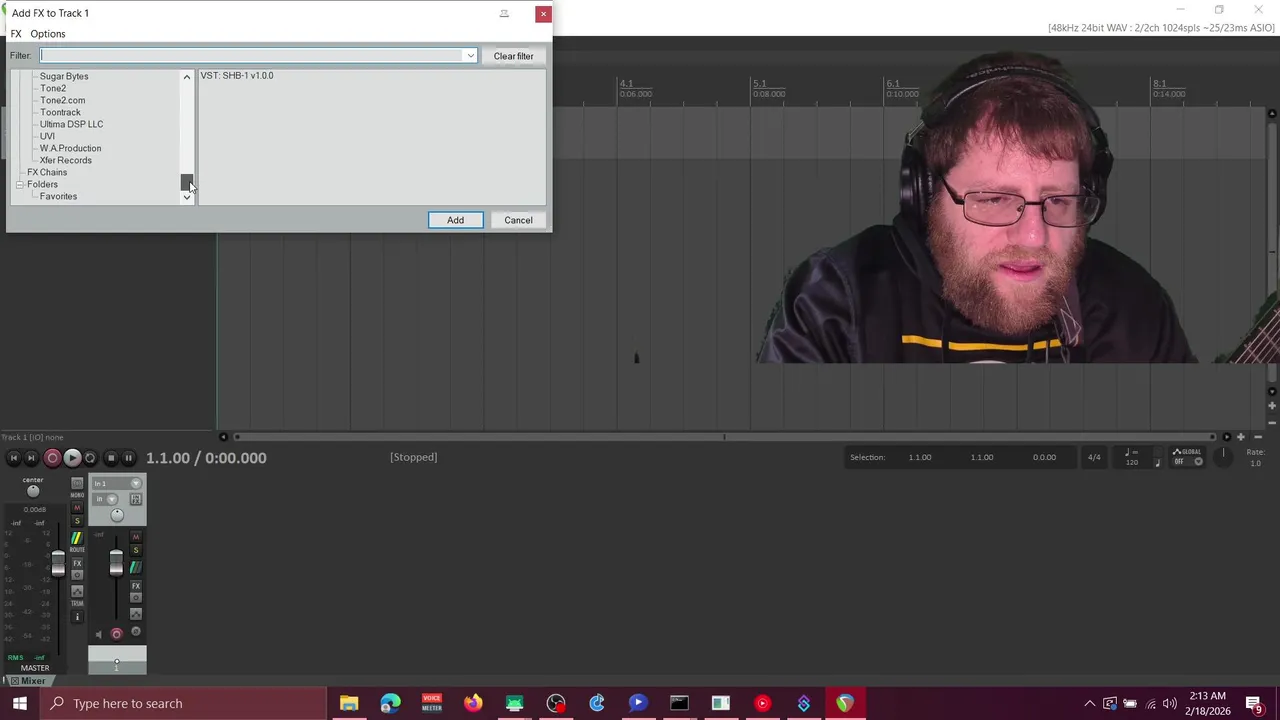Click the transport Pause button
1280x720 pixels.
pyautogui.click(x=128, y=458)
